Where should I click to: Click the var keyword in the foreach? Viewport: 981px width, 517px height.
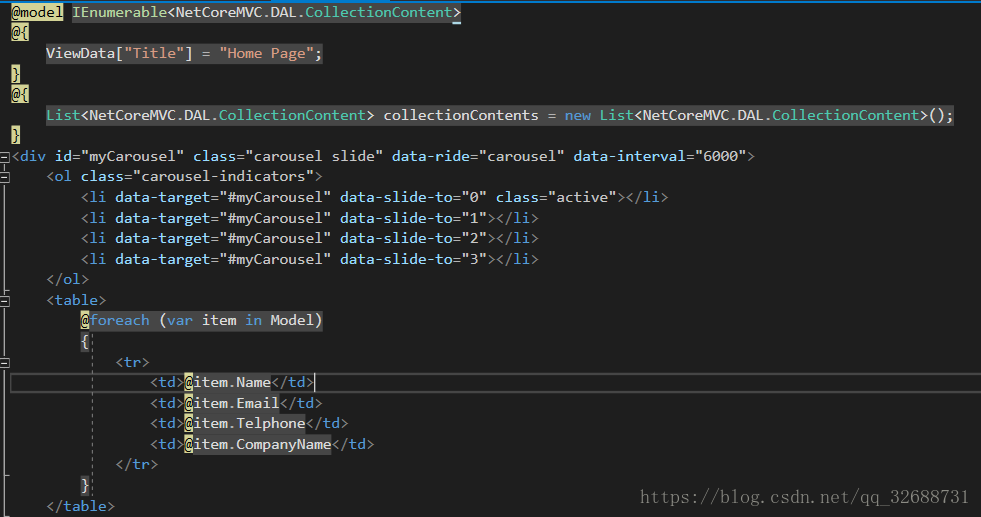(180, 320)
